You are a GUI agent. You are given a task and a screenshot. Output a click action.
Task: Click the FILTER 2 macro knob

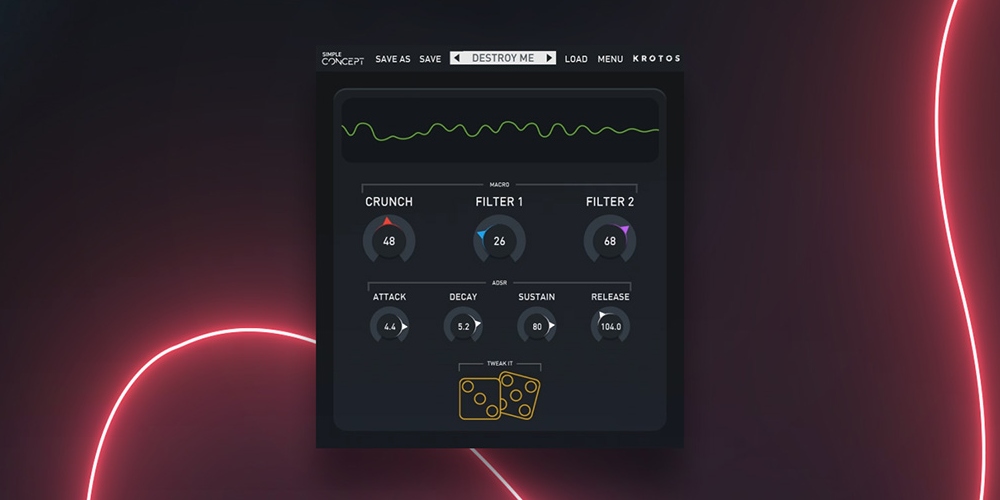(610, 241)
